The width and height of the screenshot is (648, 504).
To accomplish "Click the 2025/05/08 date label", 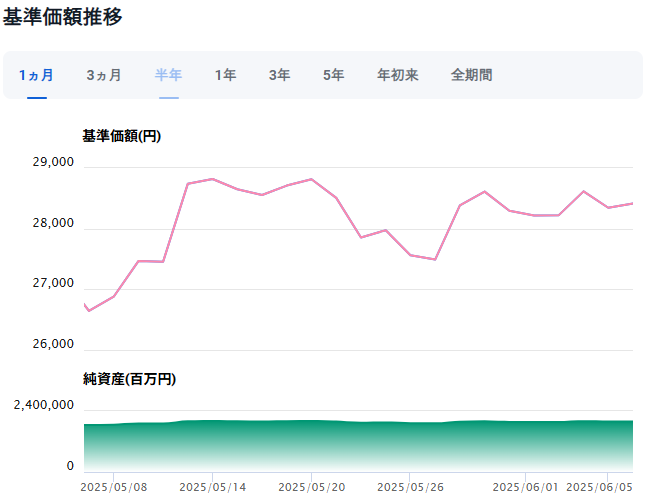I will pyautogui.click(x=114, y=487).
